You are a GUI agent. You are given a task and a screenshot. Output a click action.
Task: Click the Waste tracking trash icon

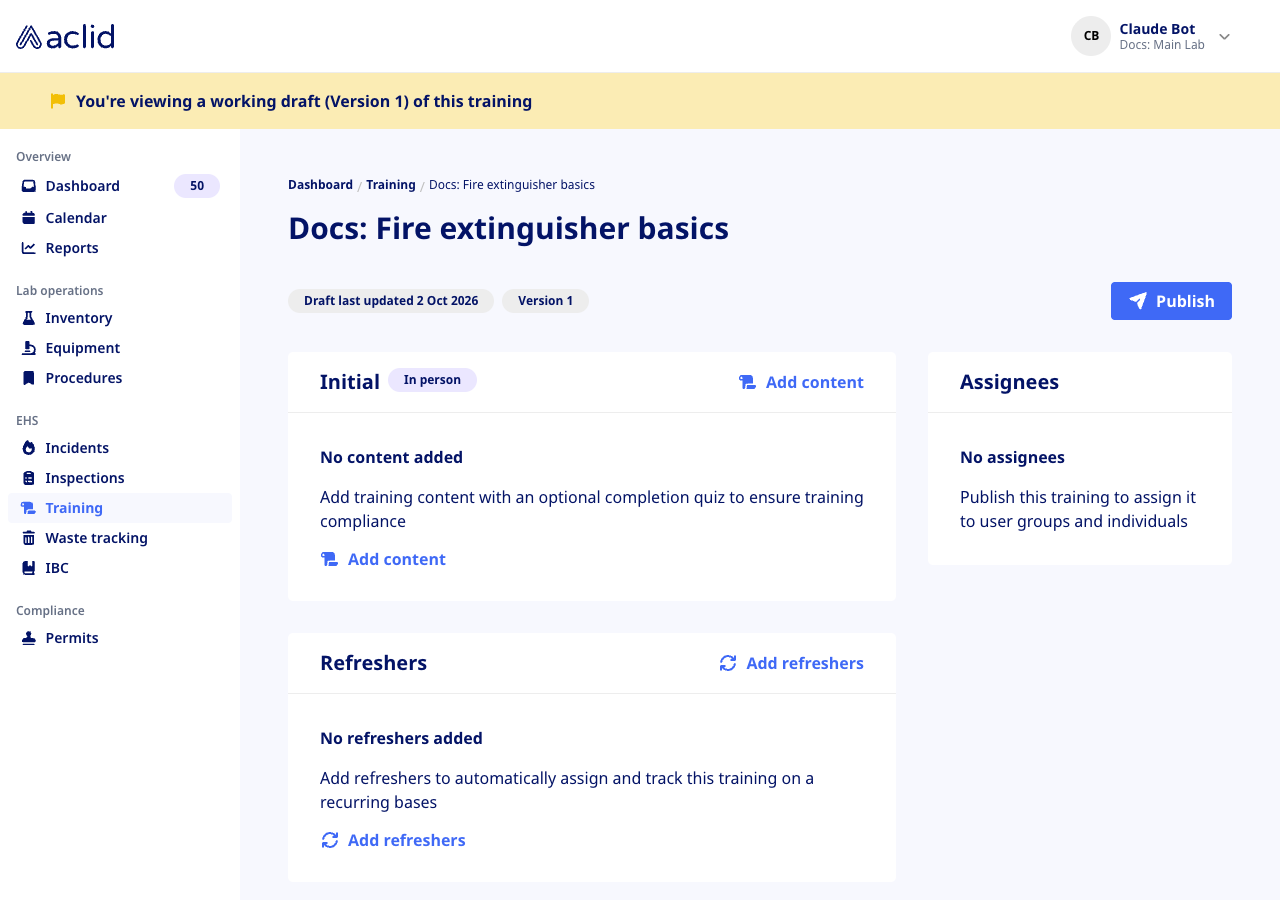(x=29, y=538)
